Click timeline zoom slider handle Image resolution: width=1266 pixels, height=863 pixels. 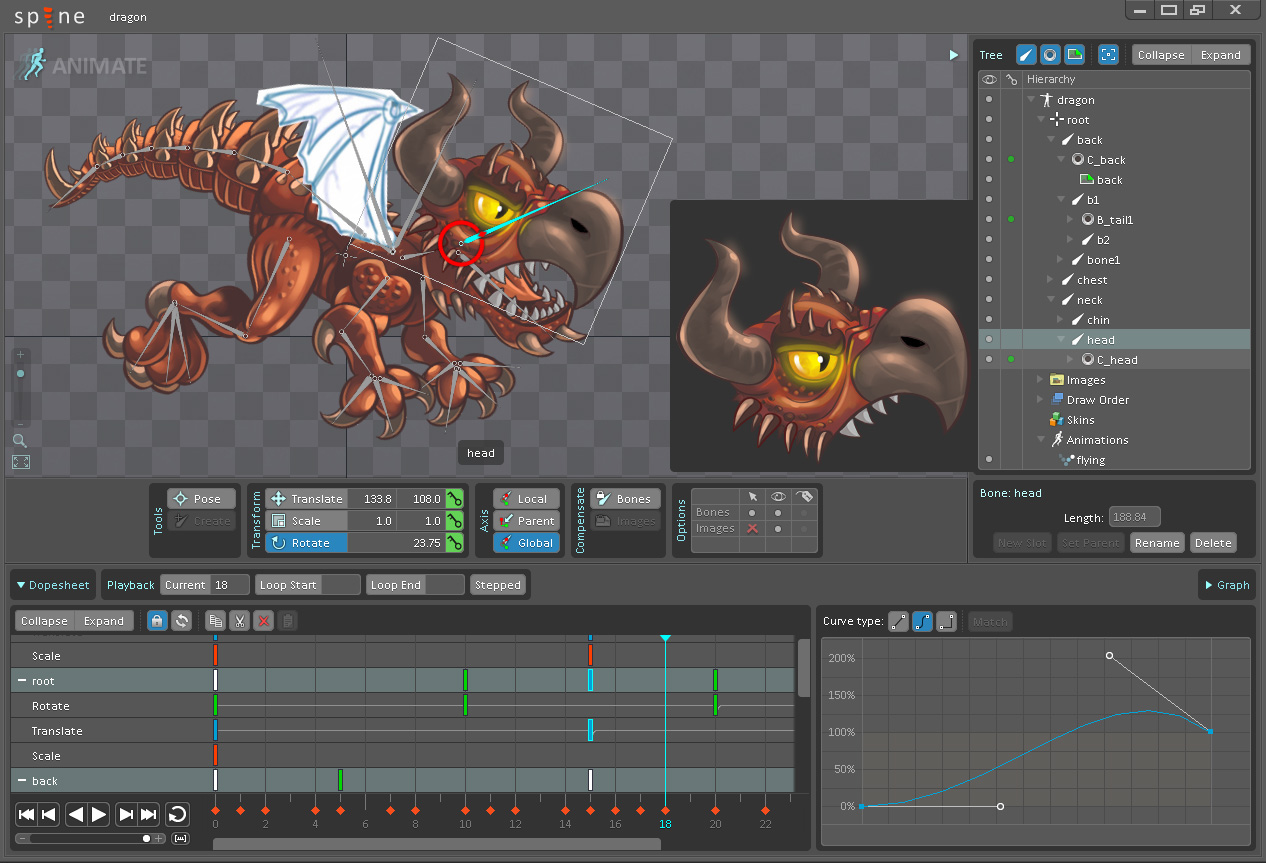pos(146,838)
